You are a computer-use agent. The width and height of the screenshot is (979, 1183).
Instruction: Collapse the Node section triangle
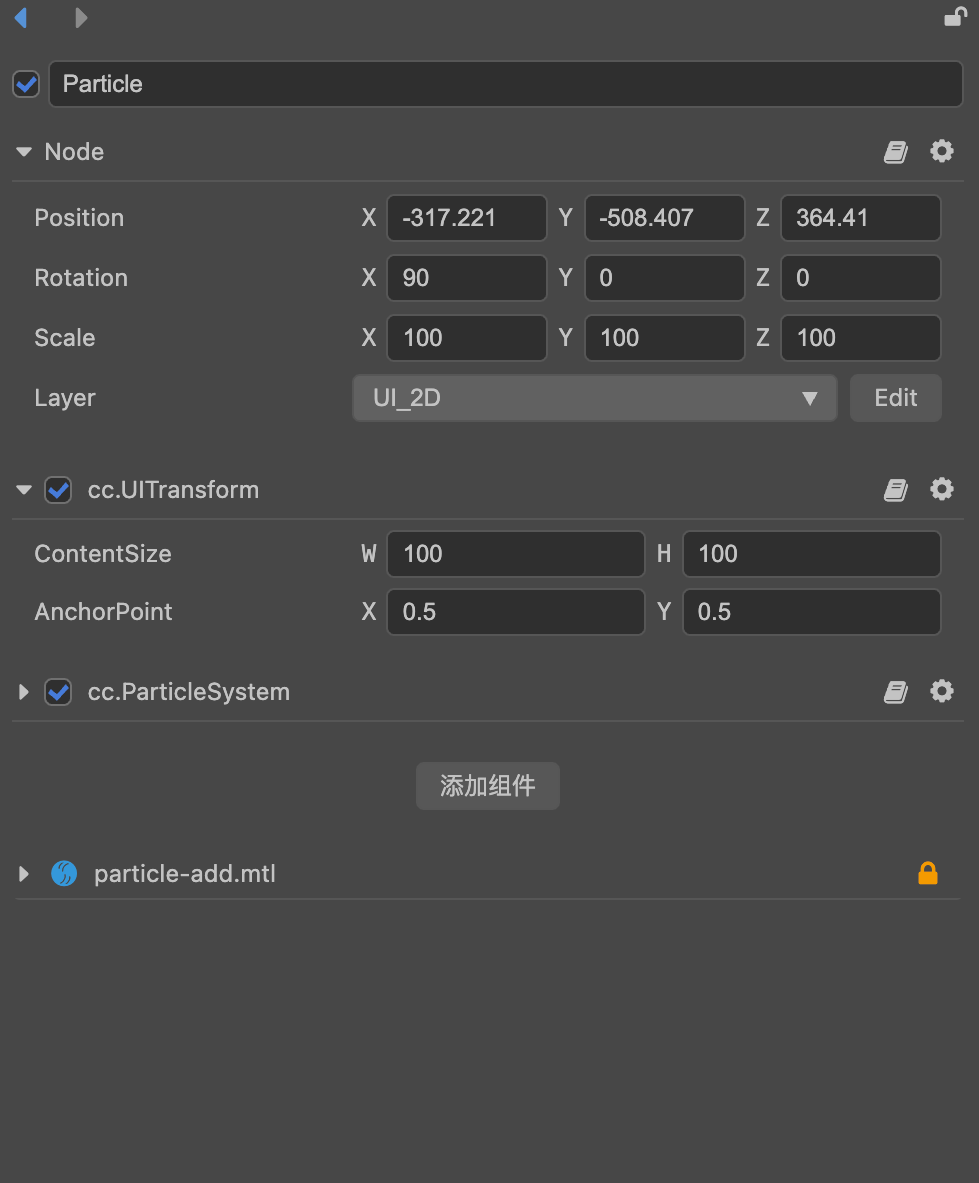pos(24,152)
